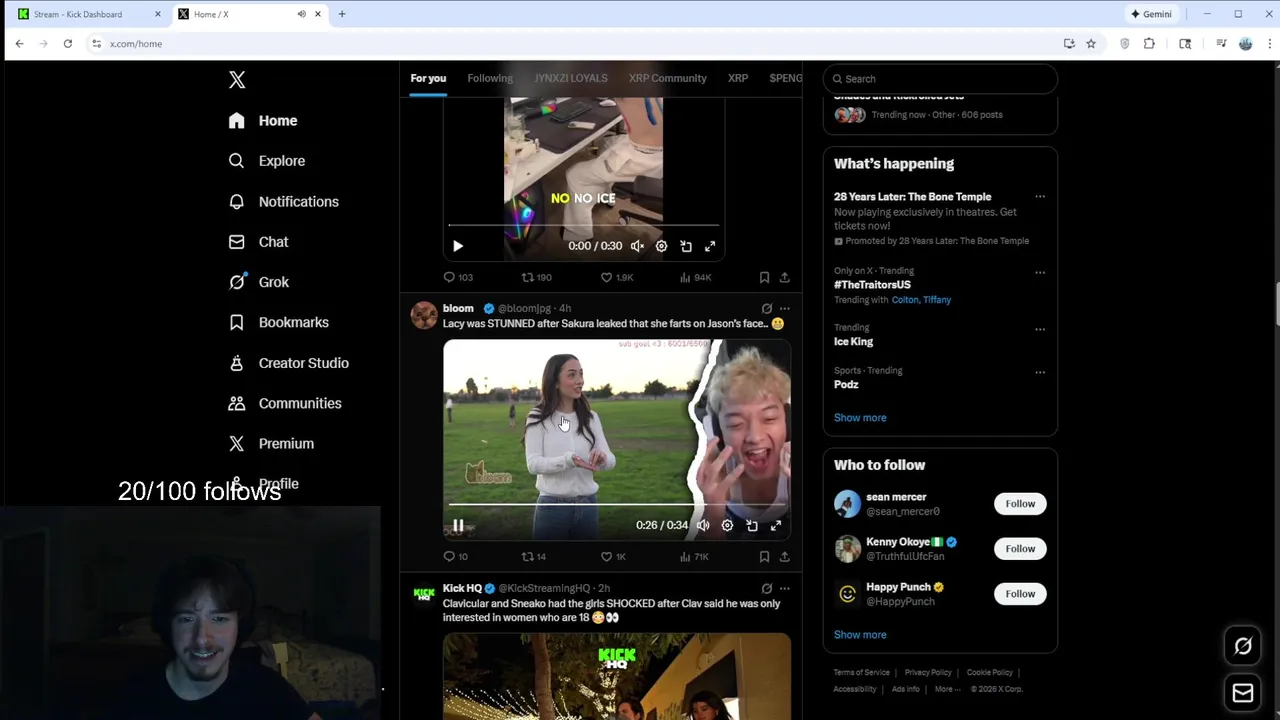Switch to the For you tab
Image resolution: width=1280 pixels, height=720 pixels.
click(x=428, y=78)
